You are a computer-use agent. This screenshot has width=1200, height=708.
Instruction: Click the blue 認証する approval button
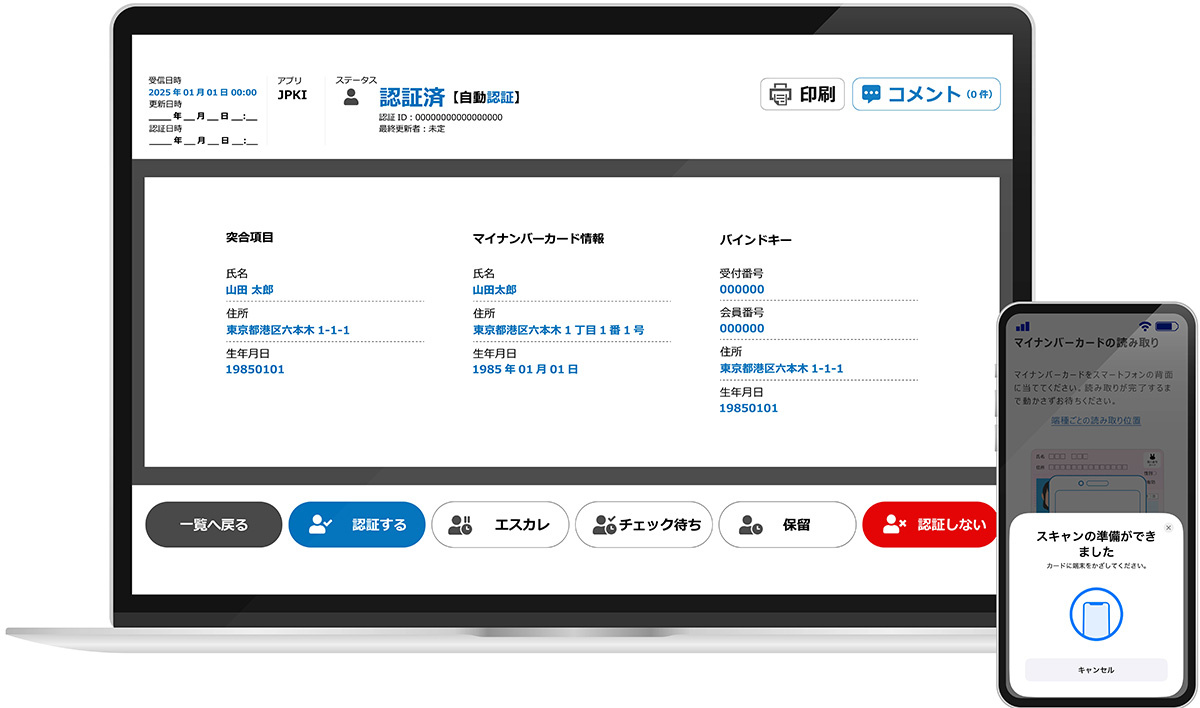click(x=356, y=524)
